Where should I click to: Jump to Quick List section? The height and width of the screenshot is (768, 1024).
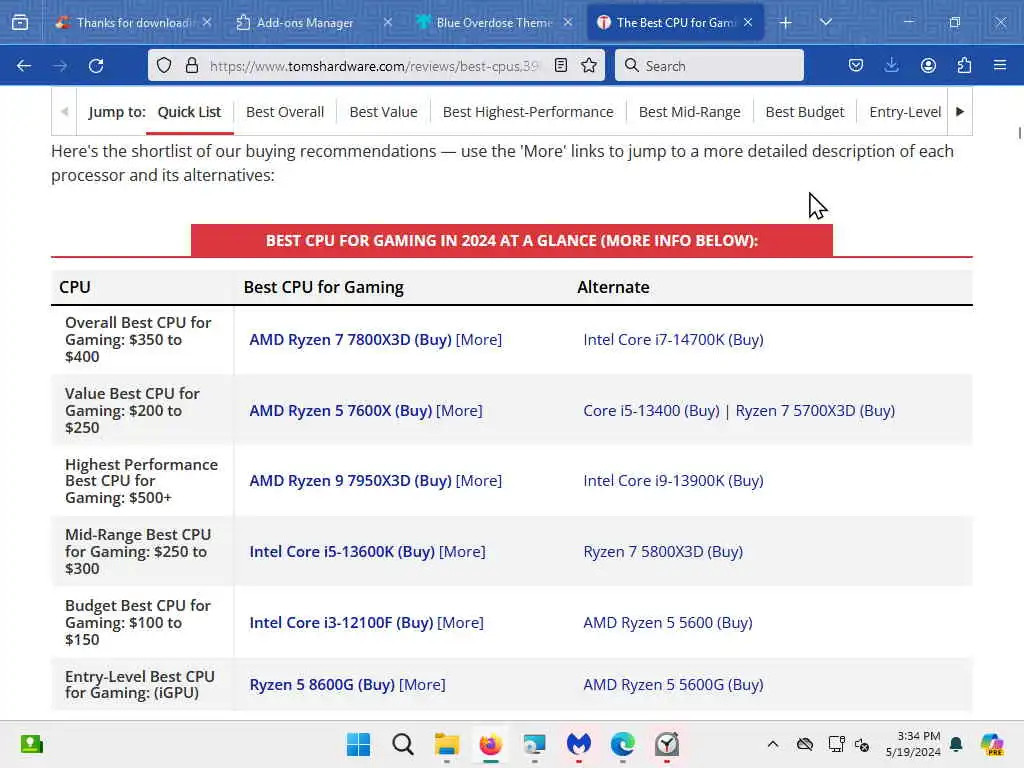[x=189, y=112]
